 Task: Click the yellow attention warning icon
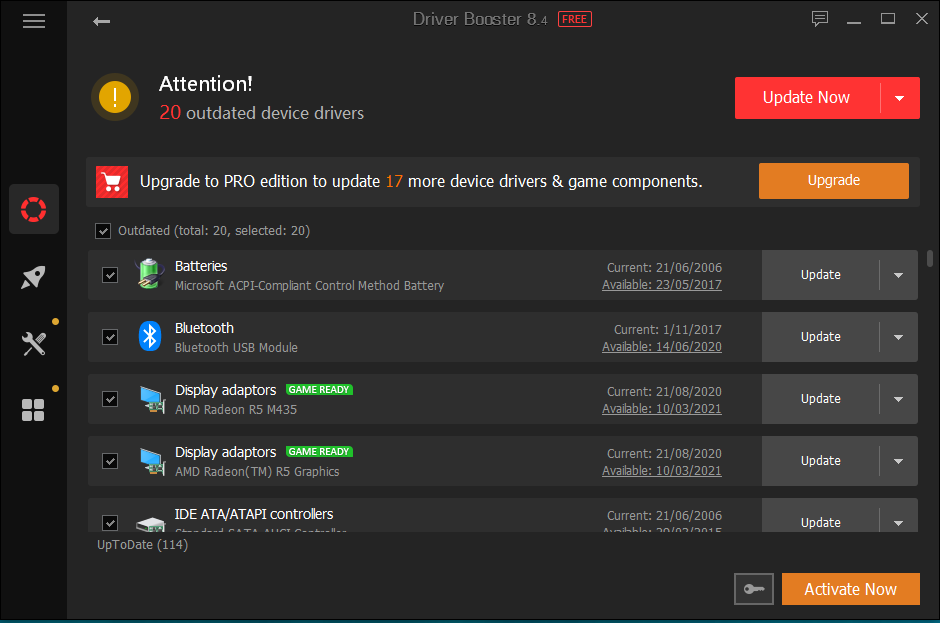(115, 97)
